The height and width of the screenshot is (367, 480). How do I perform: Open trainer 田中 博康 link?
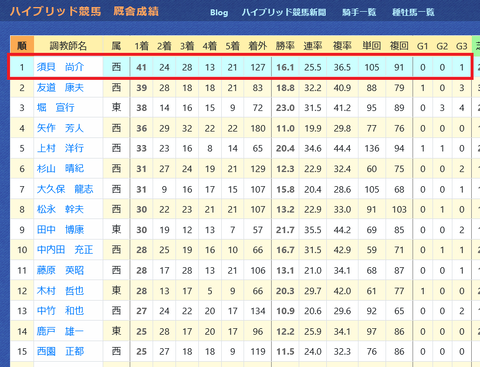(x=60, y=230)
